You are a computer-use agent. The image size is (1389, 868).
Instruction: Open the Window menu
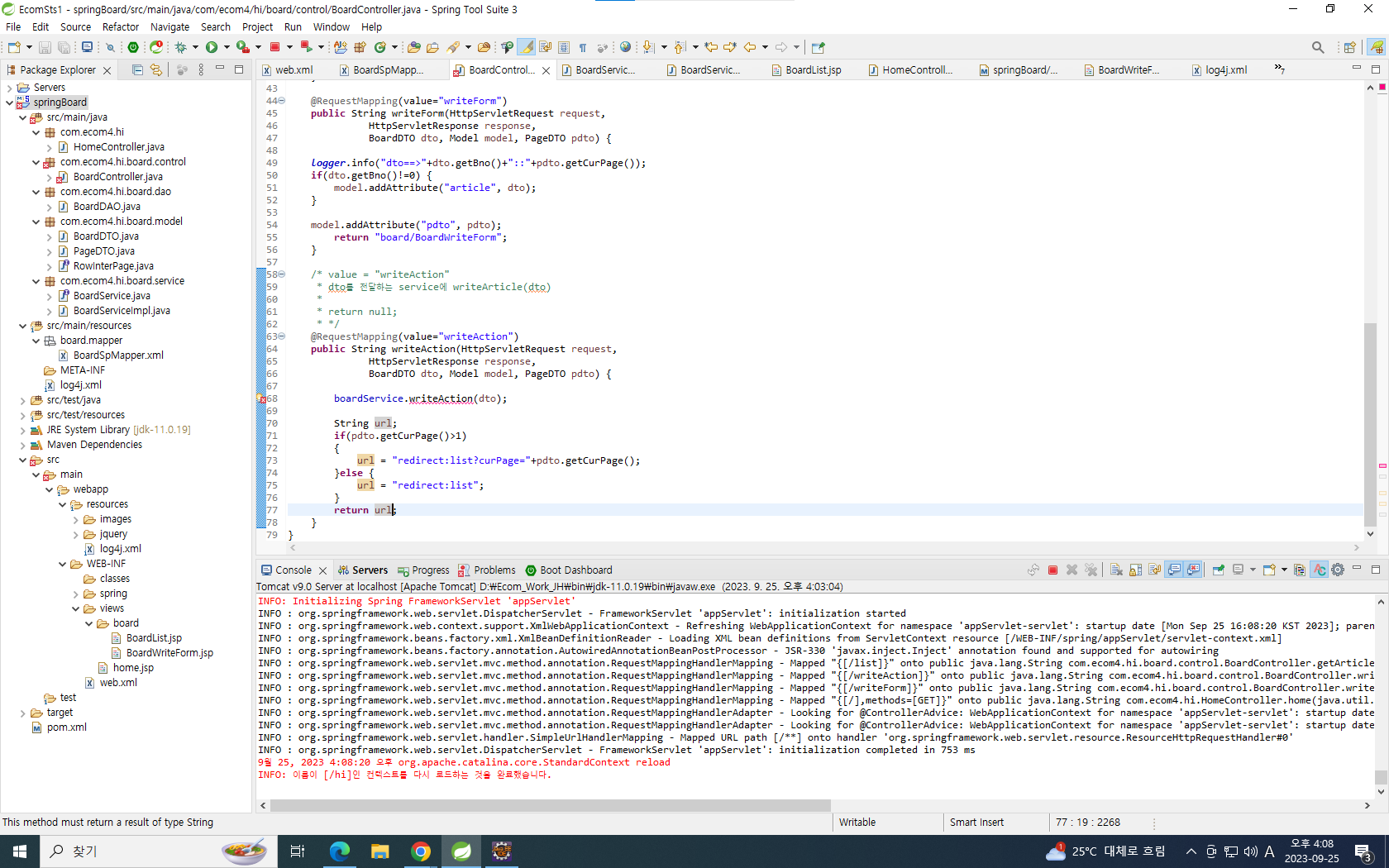coord(332,26)
